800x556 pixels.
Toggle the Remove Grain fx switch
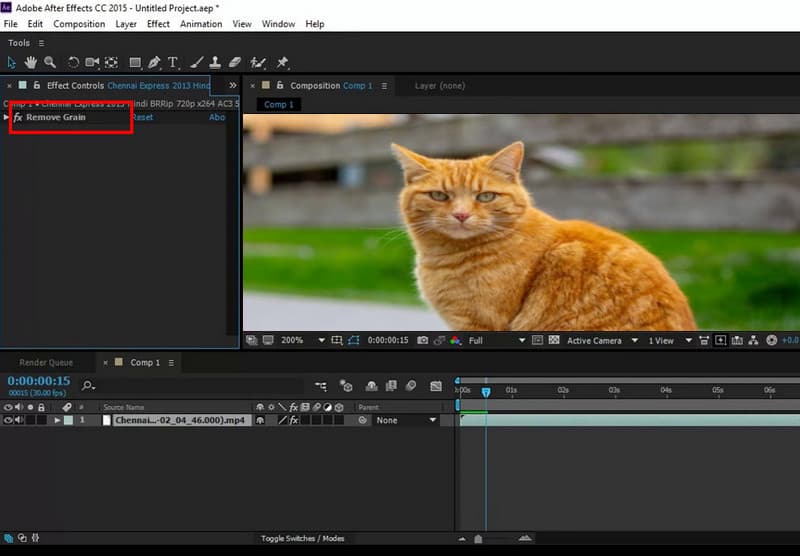pyautogui.click(x=18, y=117)
